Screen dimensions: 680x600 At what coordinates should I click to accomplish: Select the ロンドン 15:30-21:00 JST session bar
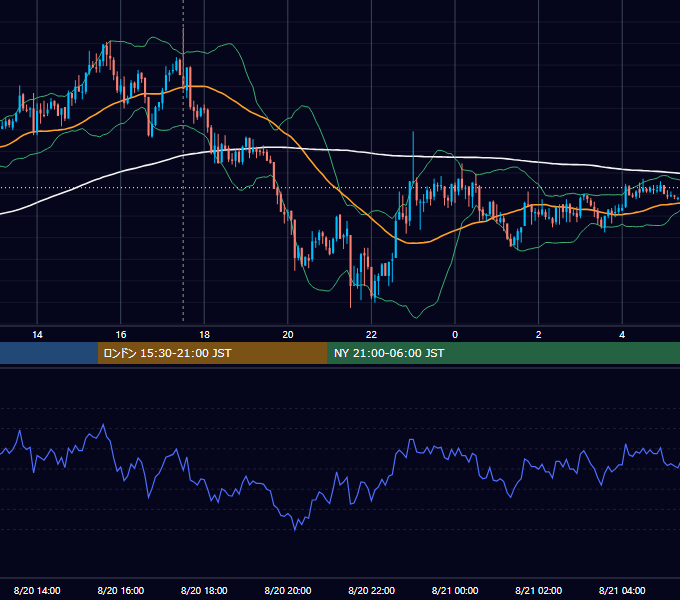pyautogui.click(x=212, y=353)
